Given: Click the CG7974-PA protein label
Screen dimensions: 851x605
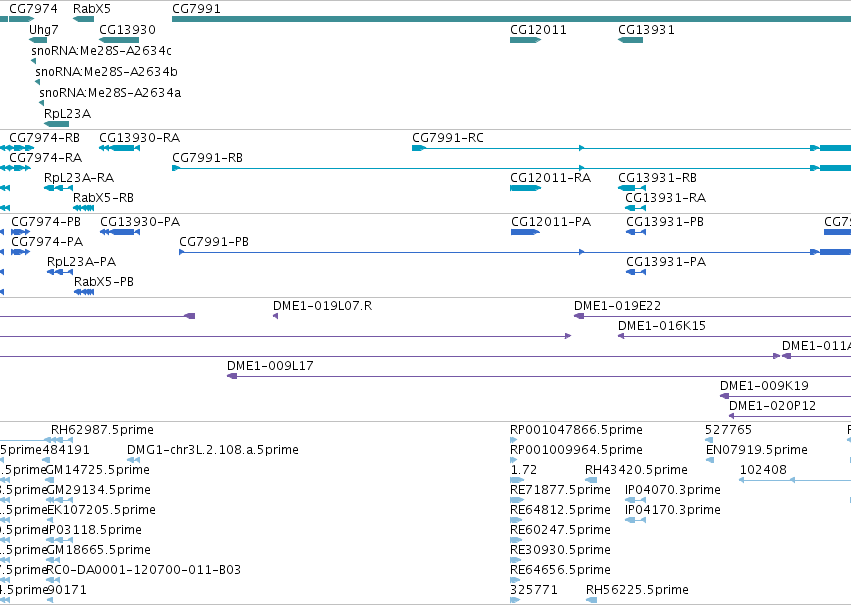Looking at the screenshot, I should tap(47, 242).
